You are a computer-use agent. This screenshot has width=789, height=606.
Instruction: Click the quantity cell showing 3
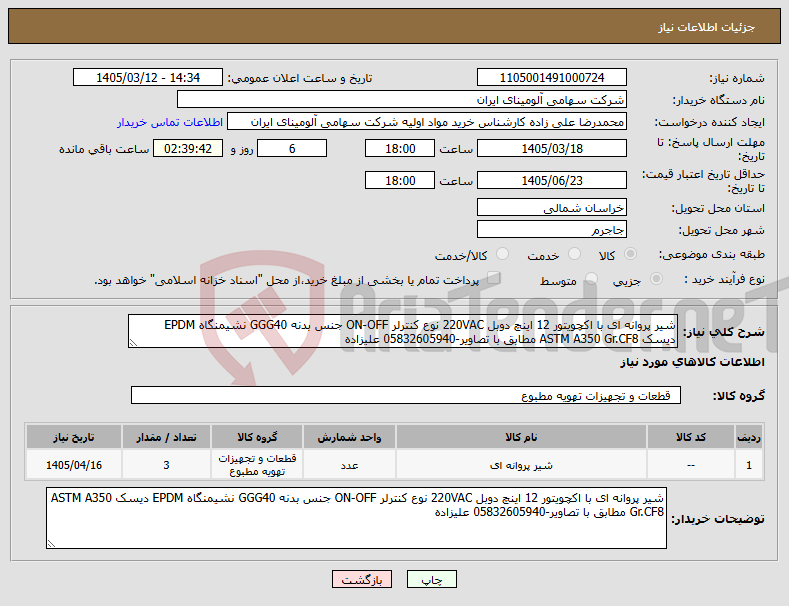pyautogui.click(x=166, y=465)
